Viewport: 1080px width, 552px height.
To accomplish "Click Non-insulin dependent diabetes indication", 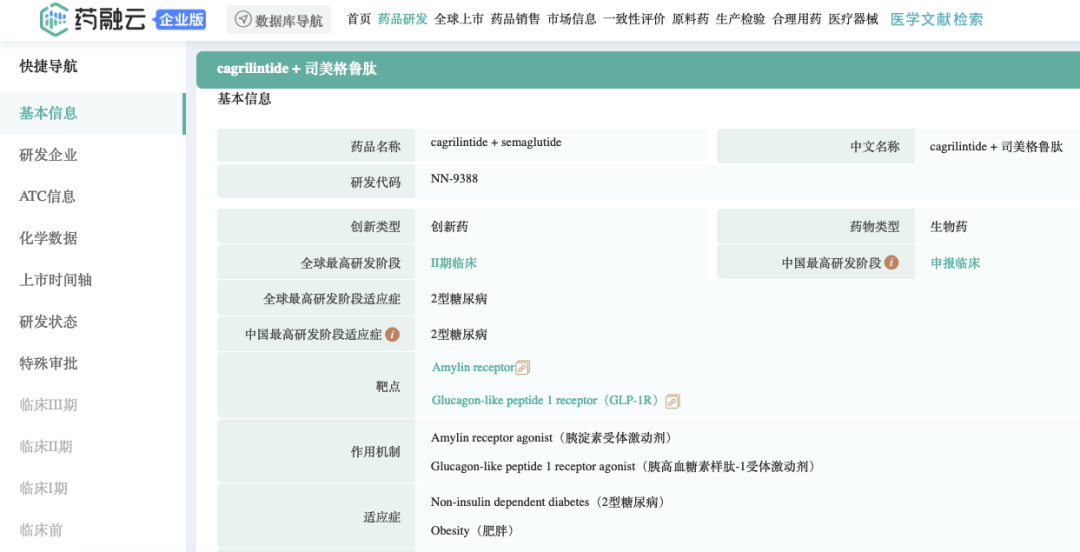I will coord(548,502).
